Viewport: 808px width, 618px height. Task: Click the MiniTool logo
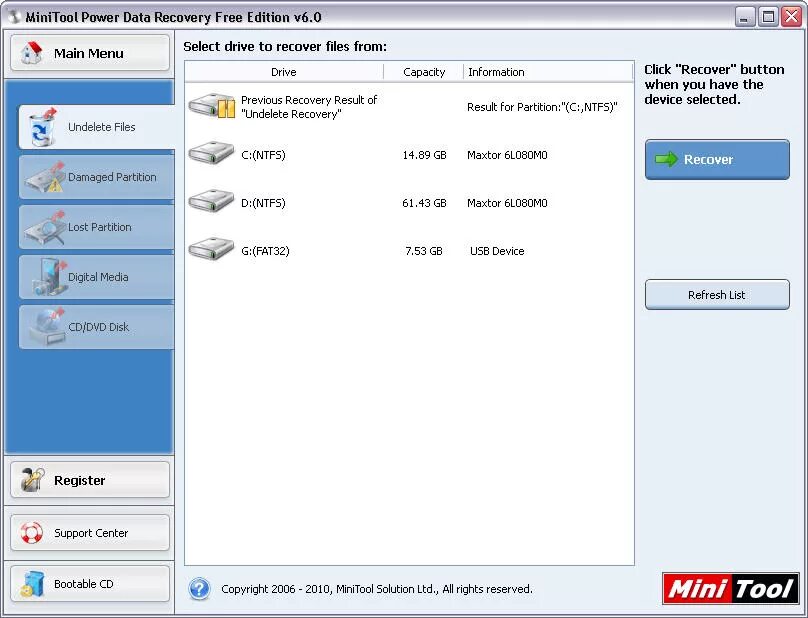pos(730,588)
